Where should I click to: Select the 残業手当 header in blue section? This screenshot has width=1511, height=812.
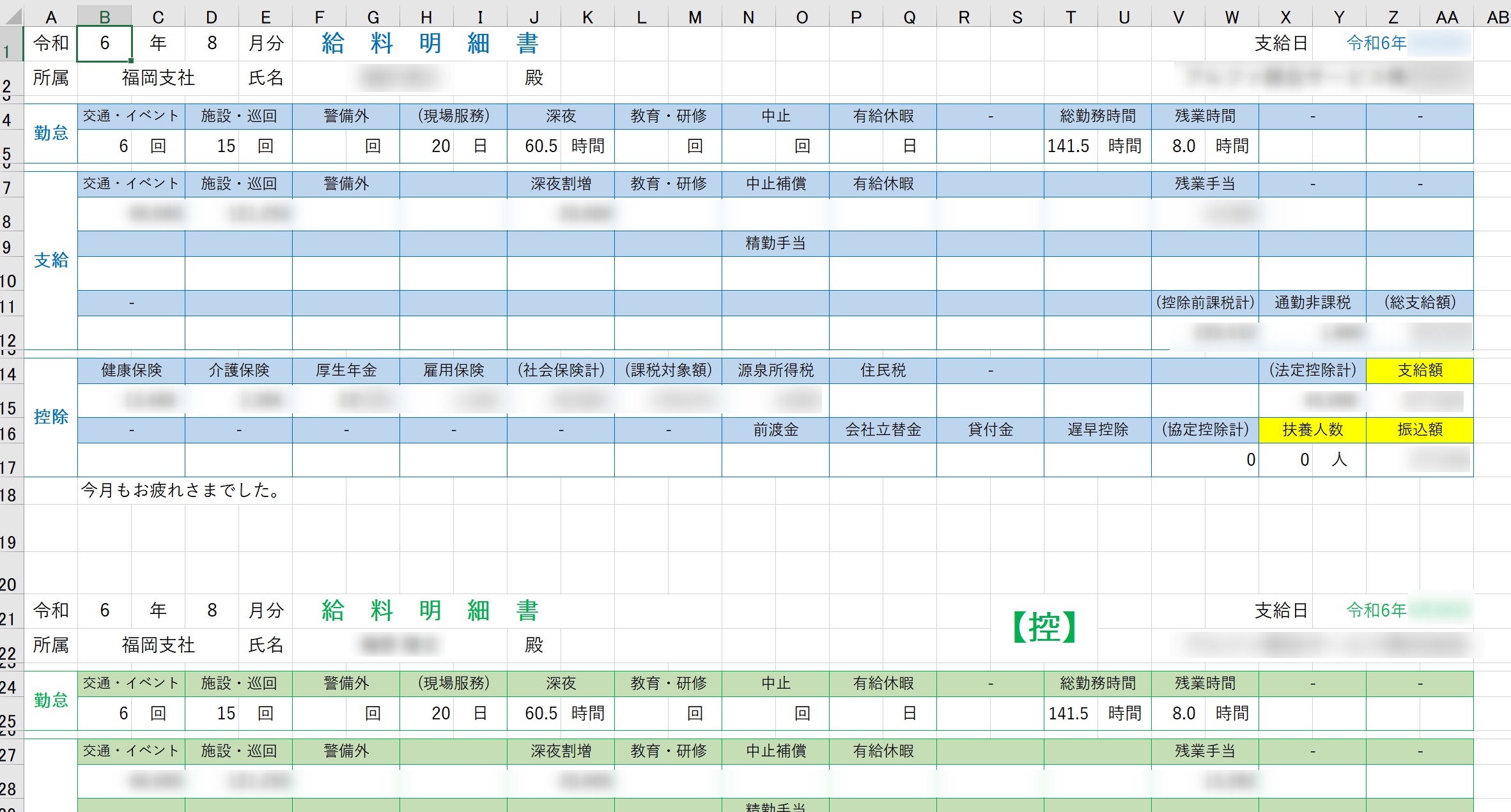click(x=1205, y=184)
